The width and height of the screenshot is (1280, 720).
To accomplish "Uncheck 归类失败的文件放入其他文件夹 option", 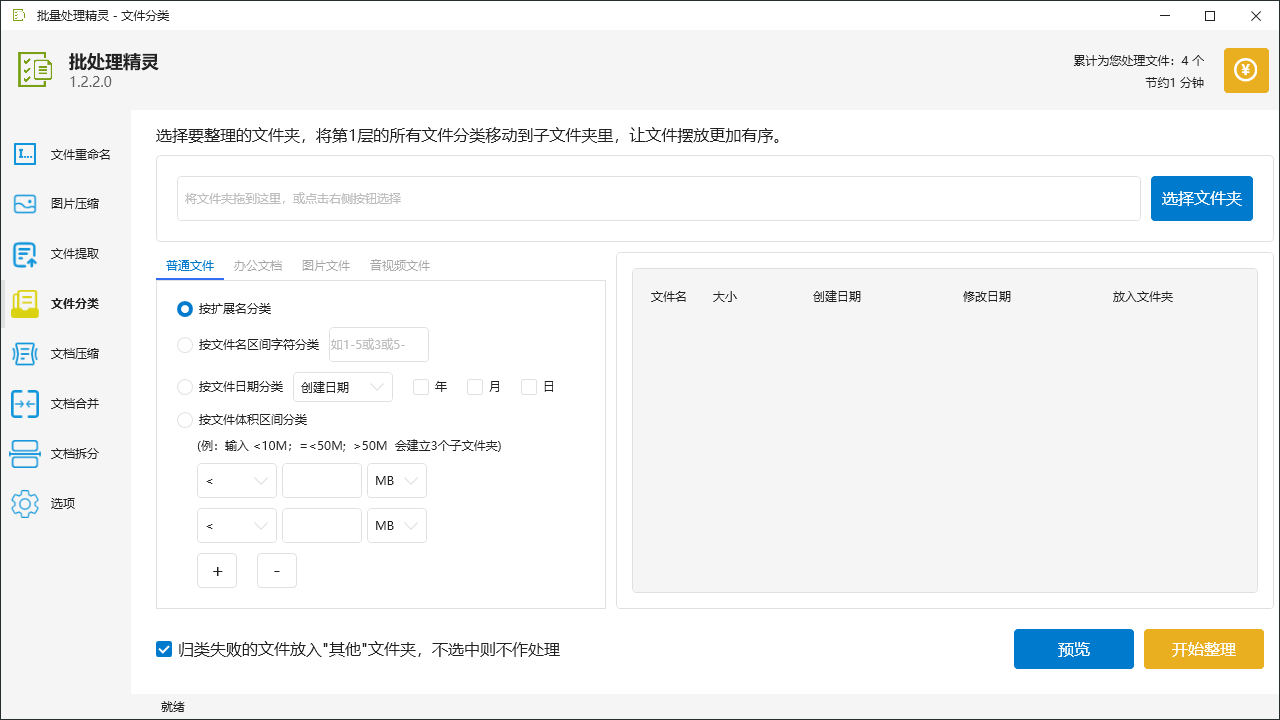I will [163, 649].
